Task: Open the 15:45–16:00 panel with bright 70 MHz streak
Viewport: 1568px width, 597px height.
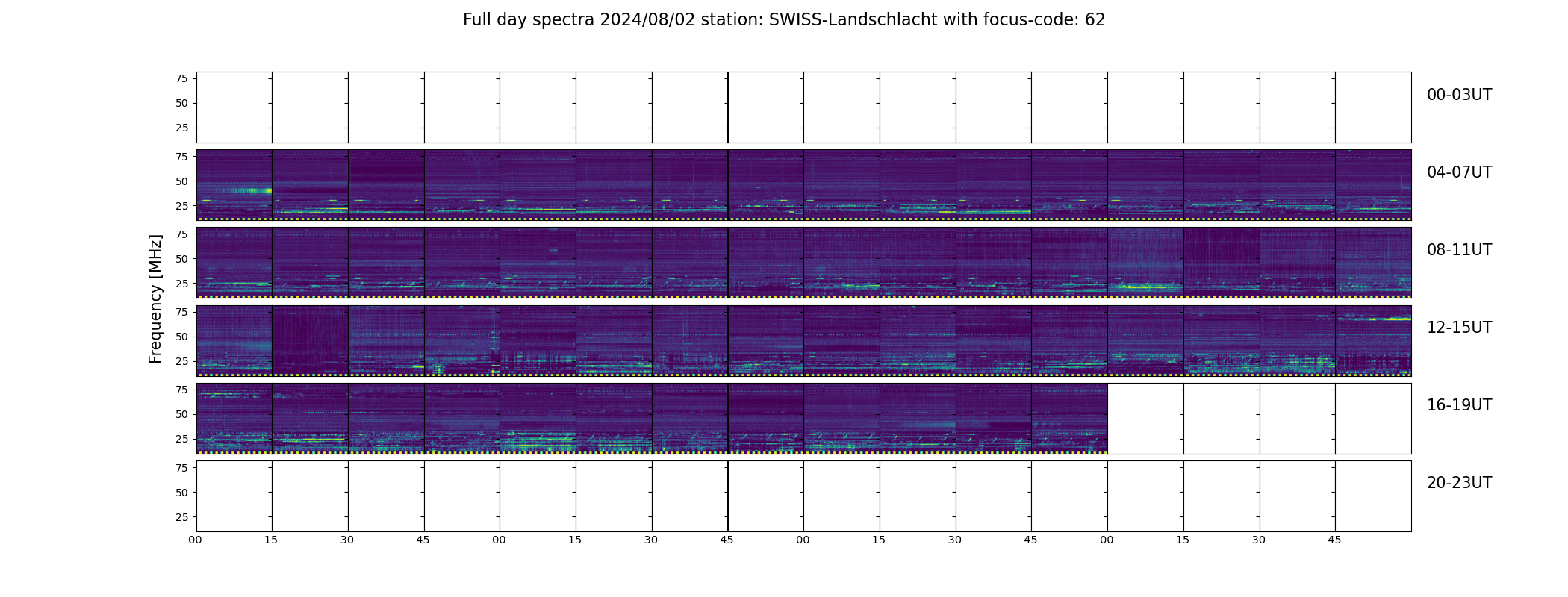Action: click(x=1373, y=340)
